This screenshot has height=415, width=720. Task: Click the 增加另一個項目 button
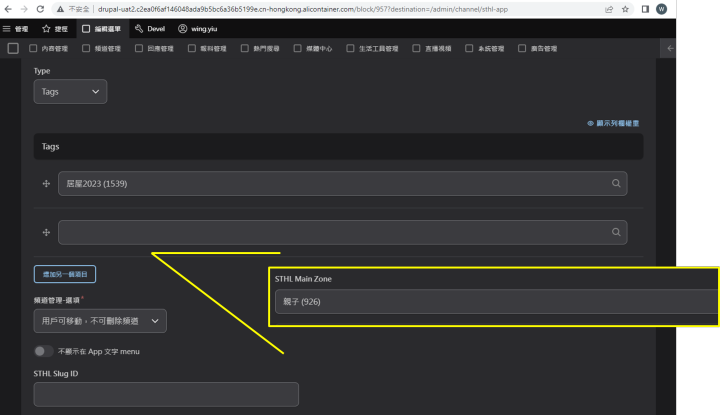tap(65, 273)
